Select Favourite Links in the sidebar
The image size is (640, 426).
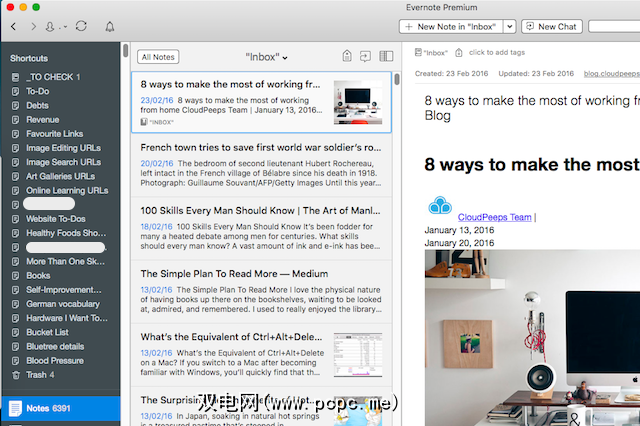pos(54,134)
